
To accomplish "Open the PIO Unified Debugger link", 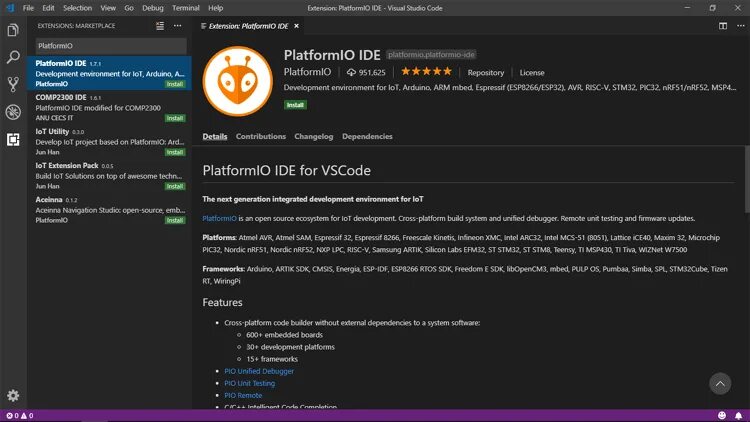I will click(x=259, y=371).
